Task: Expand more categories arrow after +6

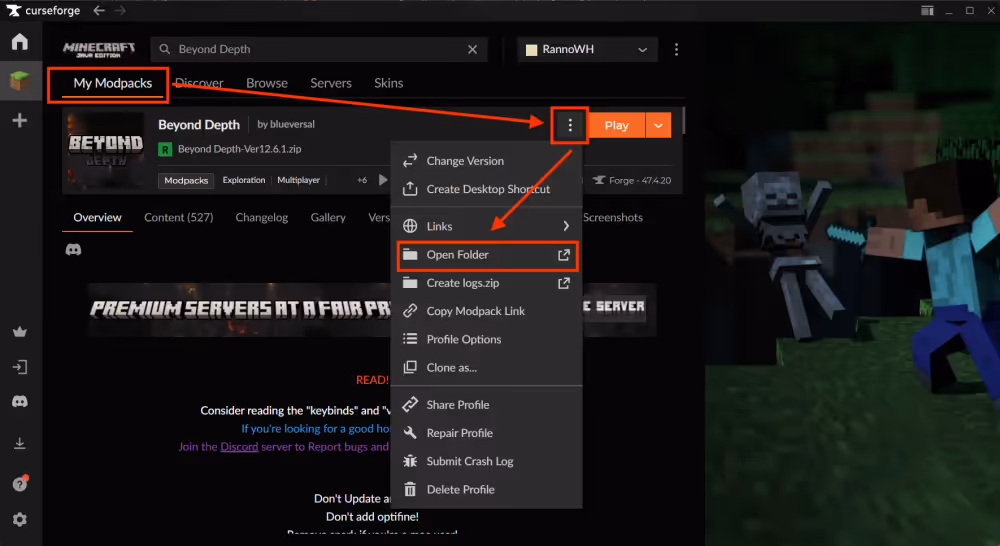Action: pyautogui.click(x=383, y=180)
